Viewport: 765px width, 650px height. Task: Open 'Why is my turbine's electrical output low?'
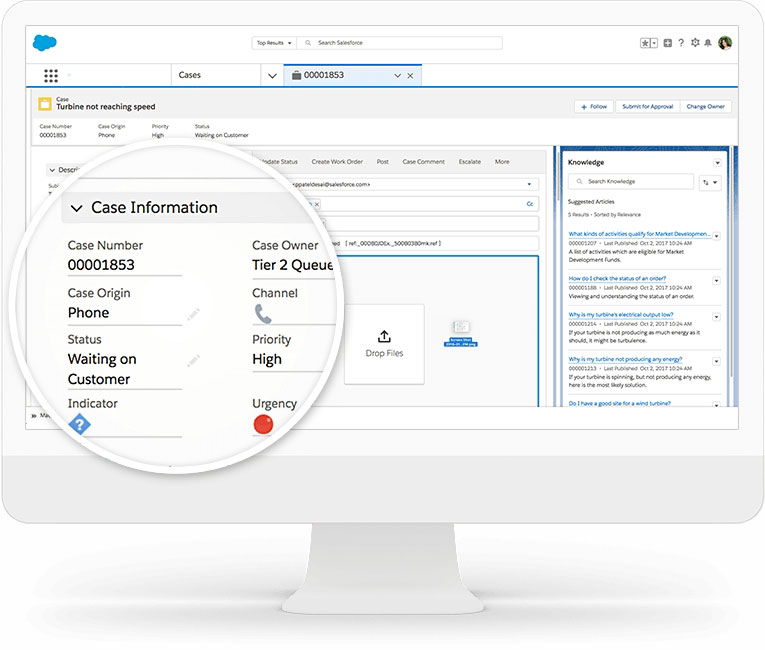point(621,315)
